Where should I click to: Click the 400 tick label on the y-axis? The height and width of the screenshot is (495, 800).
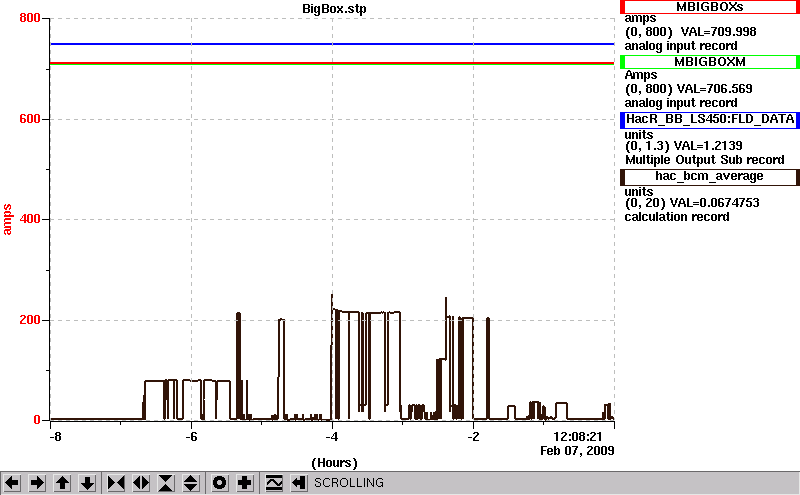pos(30,219)
